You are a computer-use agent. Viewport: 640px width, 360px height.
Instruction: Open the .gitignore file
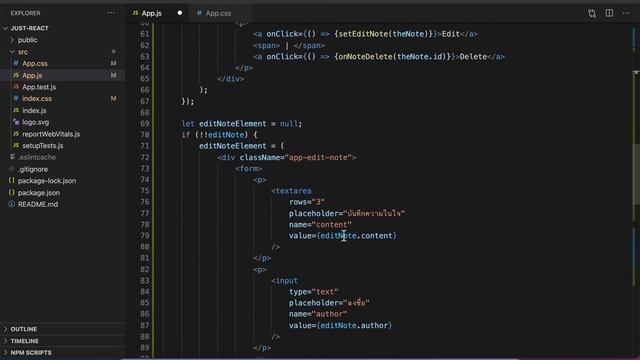33,169
